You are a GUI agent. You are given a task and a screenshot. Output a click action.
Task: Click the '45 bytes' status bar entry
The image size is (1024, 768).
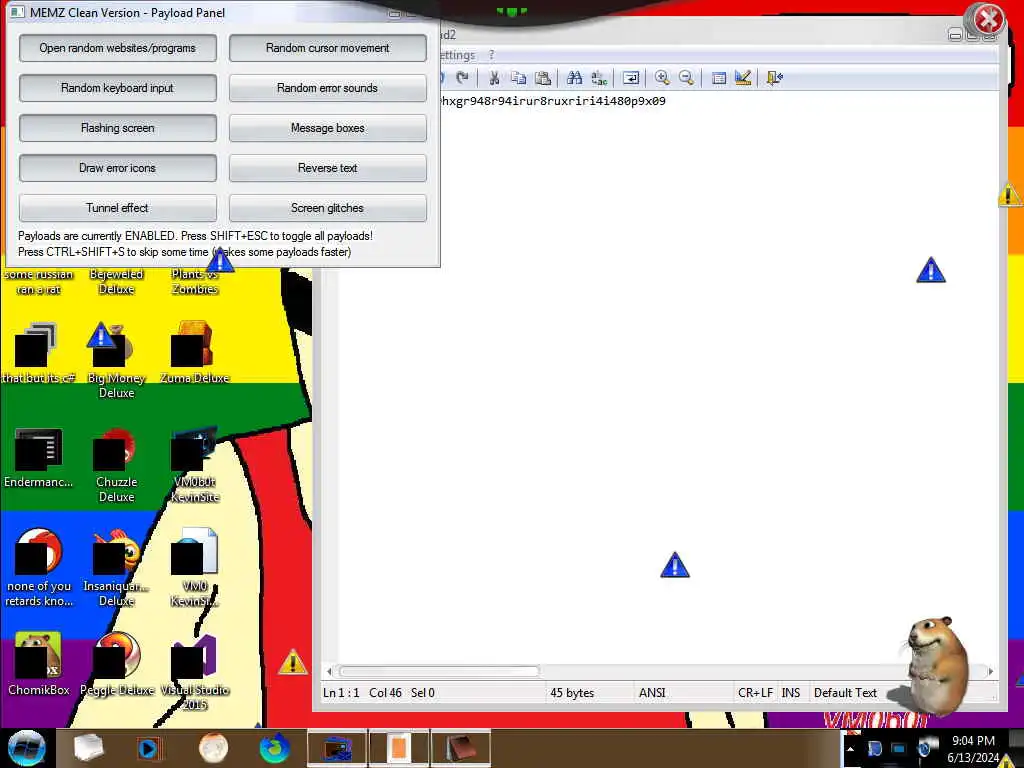(572, 693)
